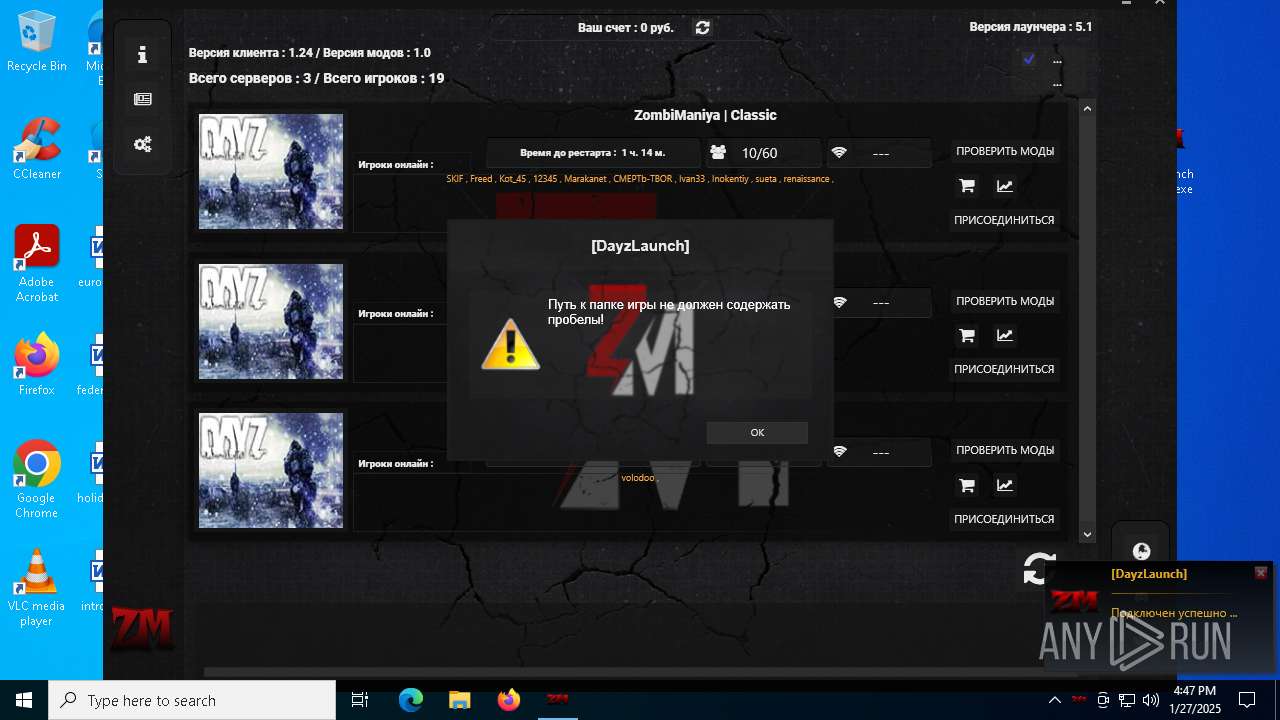Viewport: 1280px width, 720px height.
Task: Open Google Chrome desktop shortcut
Action: point(37,480)
